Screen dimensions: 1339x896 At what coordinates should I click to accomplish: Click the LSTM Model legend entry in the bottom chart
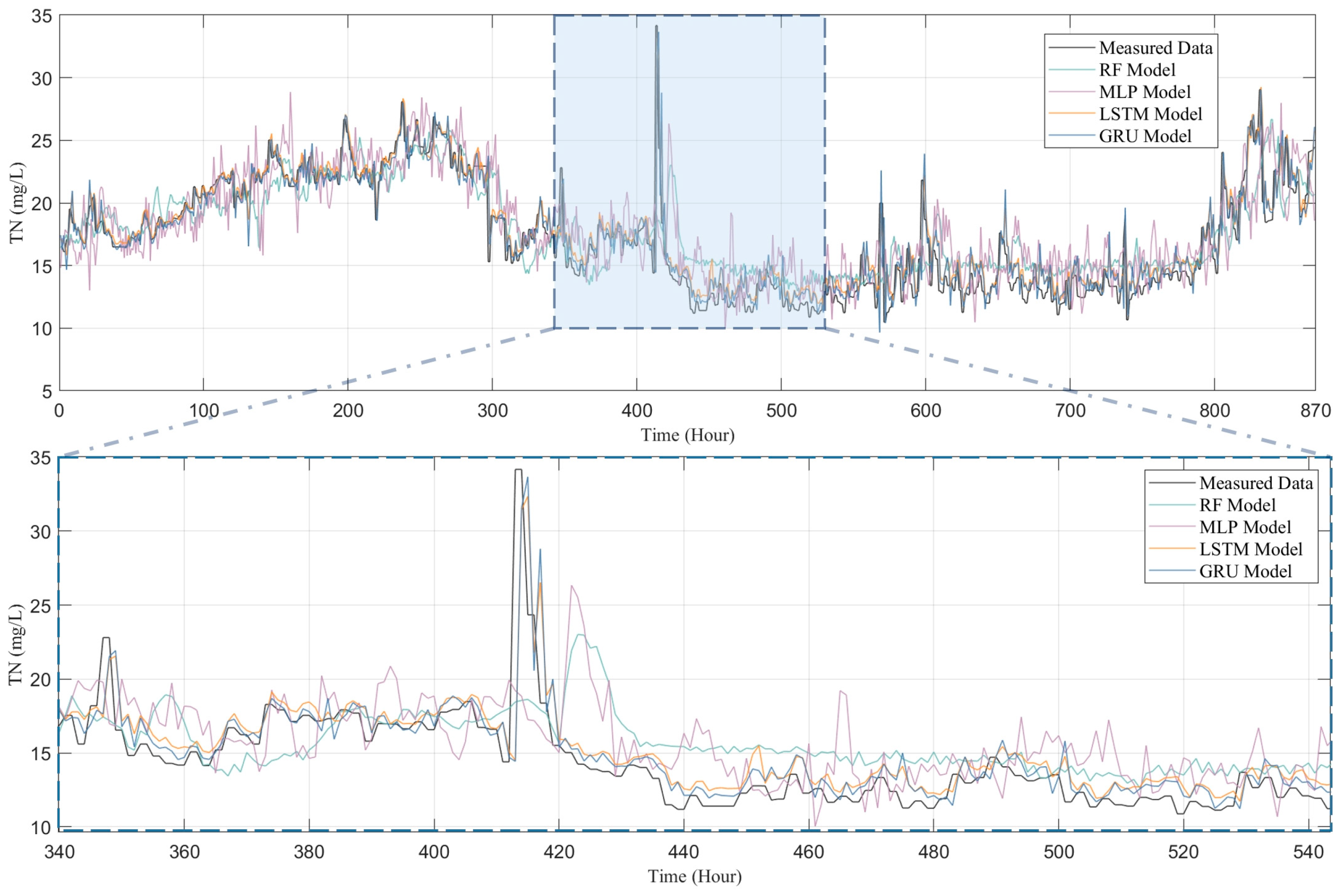click(x=1250, y=550)
